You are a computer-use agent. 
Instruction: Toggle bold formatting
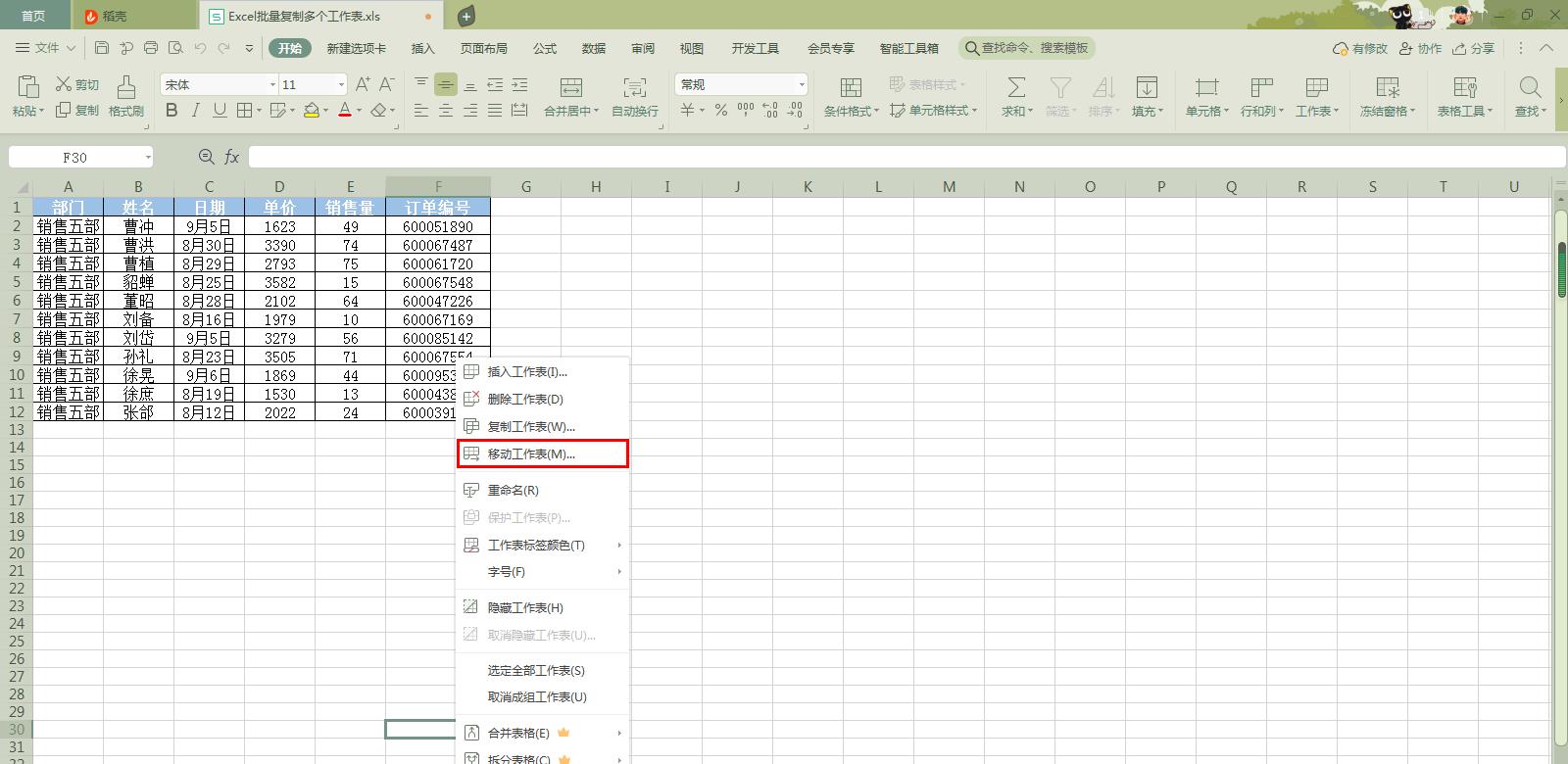point(171,111)
